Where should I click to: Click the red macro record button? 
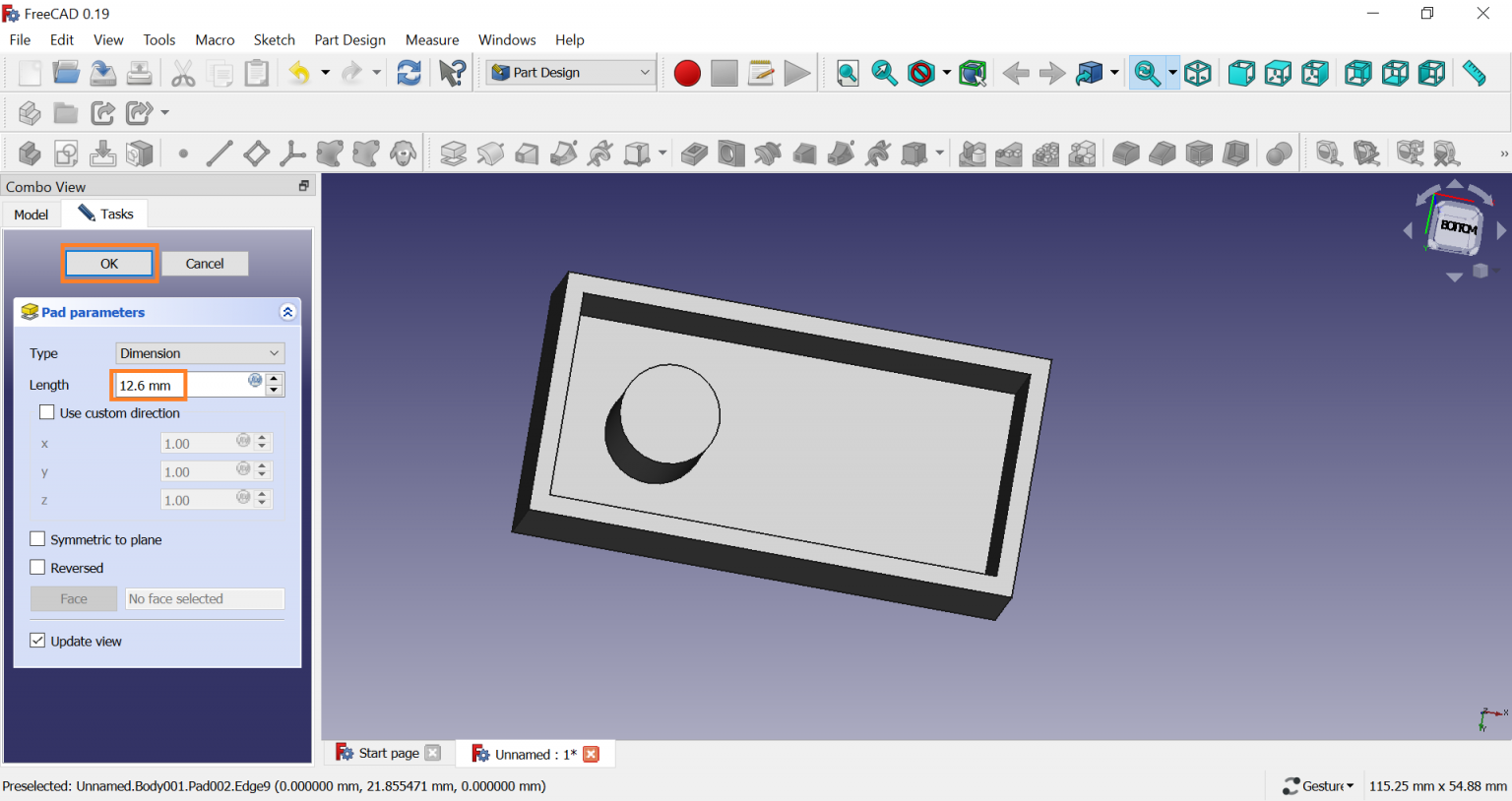tap(687, 74)
